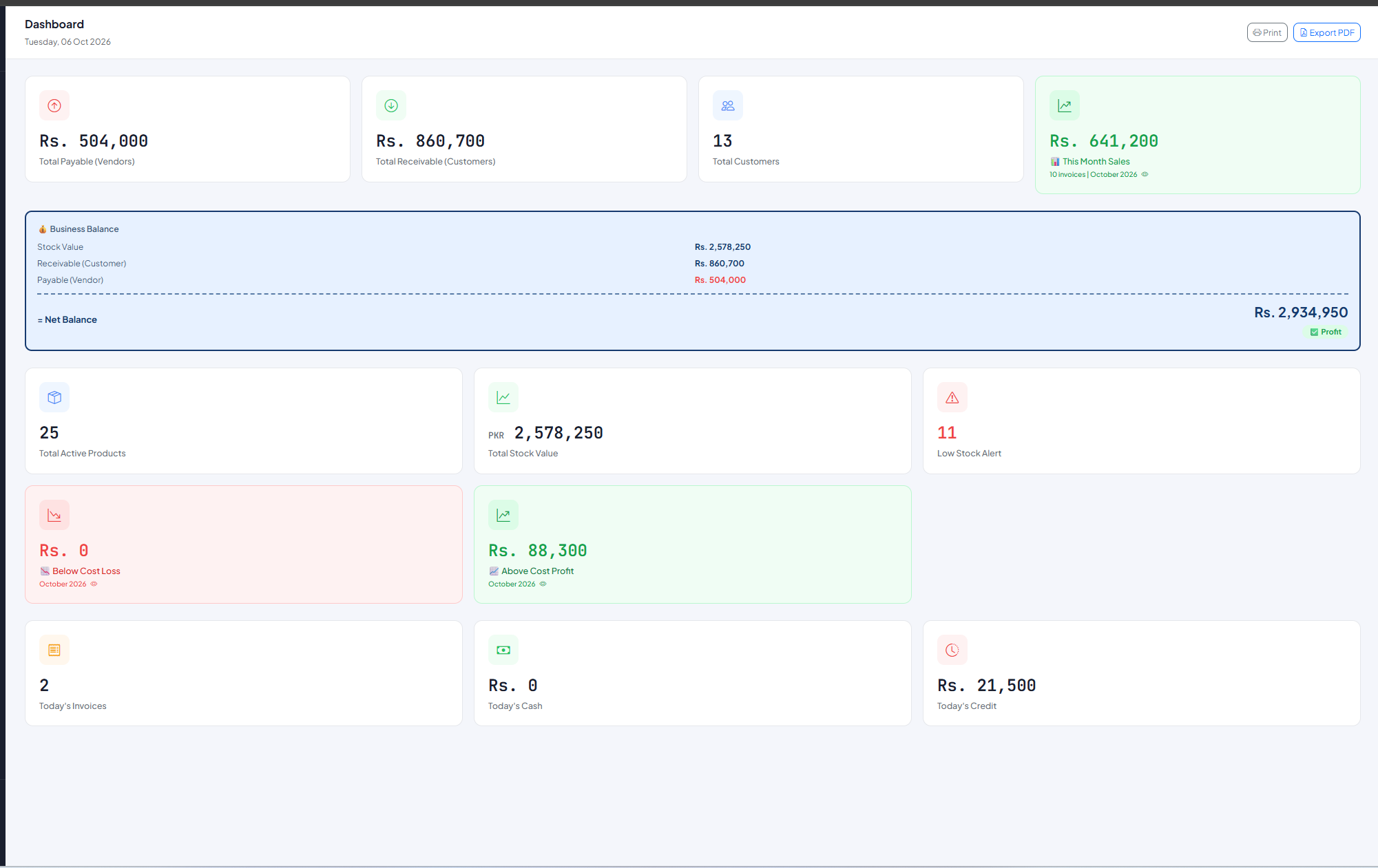Click the 13 Total Customers count
Viewport: 1378px width, 868px height.
[x=722, y=141]
